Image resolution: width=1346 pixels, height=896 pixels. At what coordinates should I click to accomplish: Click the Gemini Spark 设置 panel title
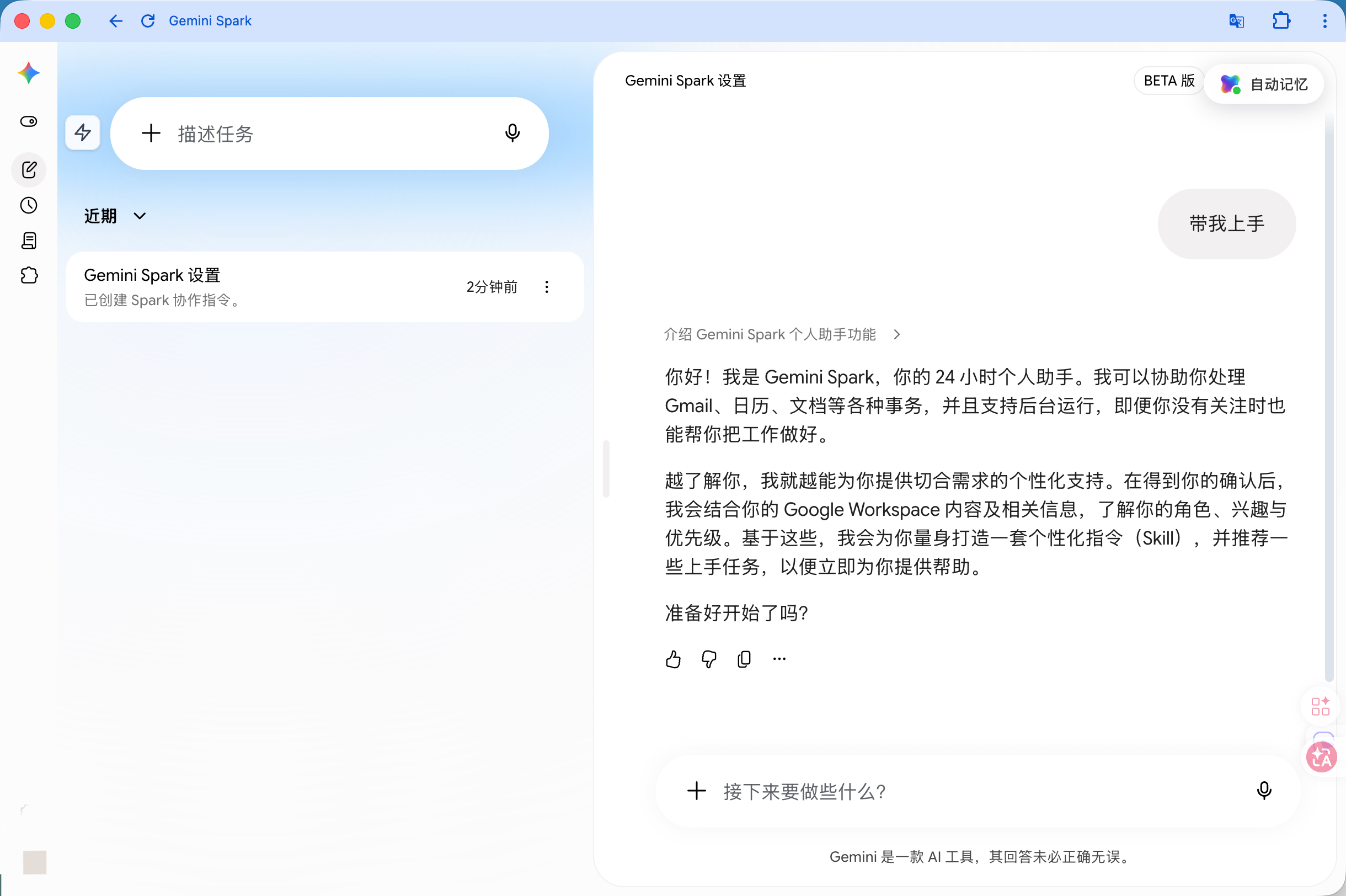[x=686, y=81]
